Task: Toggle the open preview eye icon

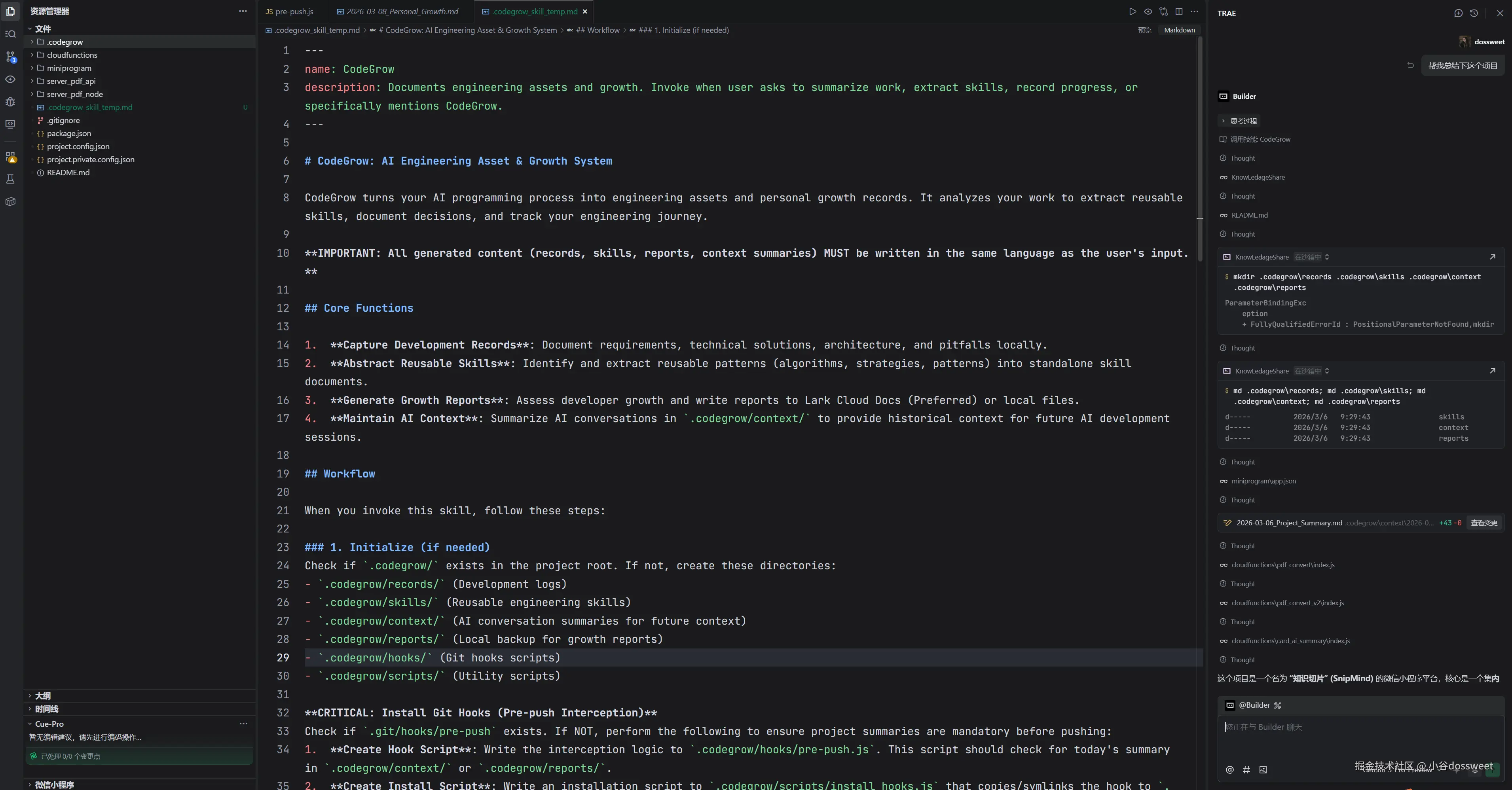Action: 1148,12
